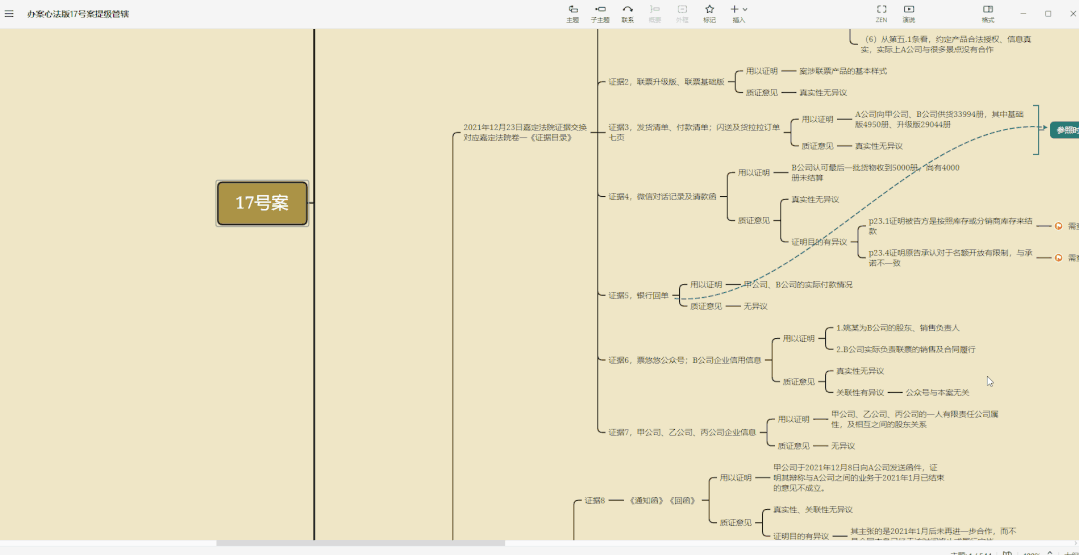Viewport: 1079px width, 555px height.
Task: Click the orange marker beside p23.4 note
Action: pos(1058,257)
